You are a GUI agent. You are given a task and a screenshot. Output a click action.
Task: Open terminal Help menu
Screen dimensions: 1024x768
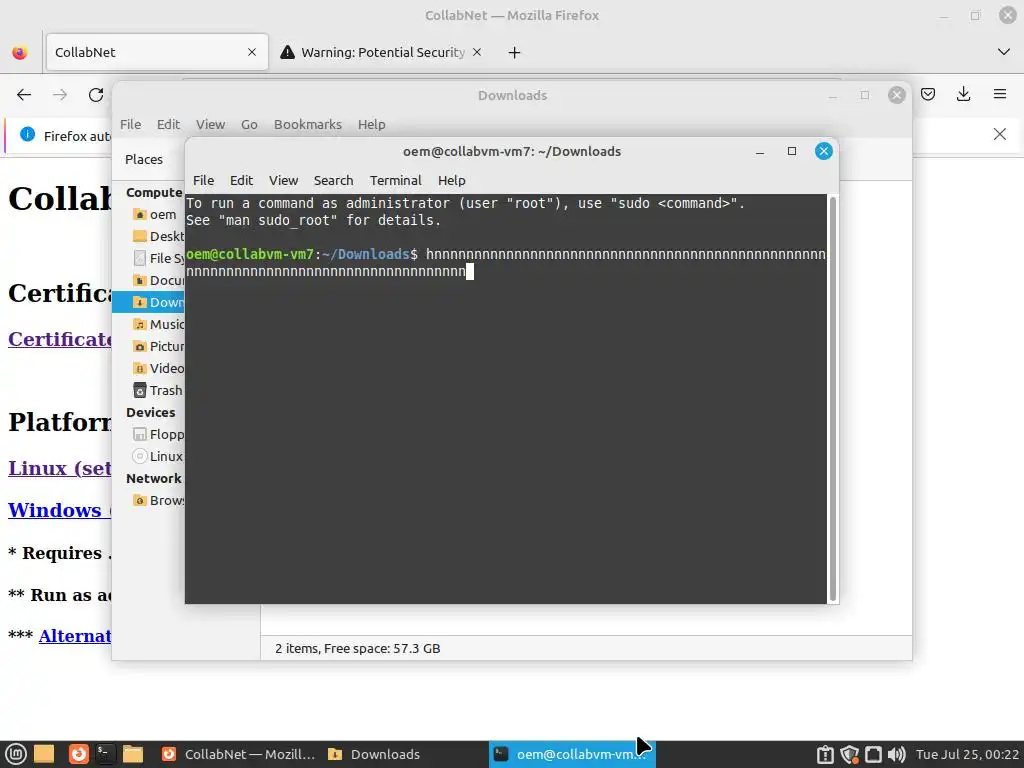tap(451, 180)
